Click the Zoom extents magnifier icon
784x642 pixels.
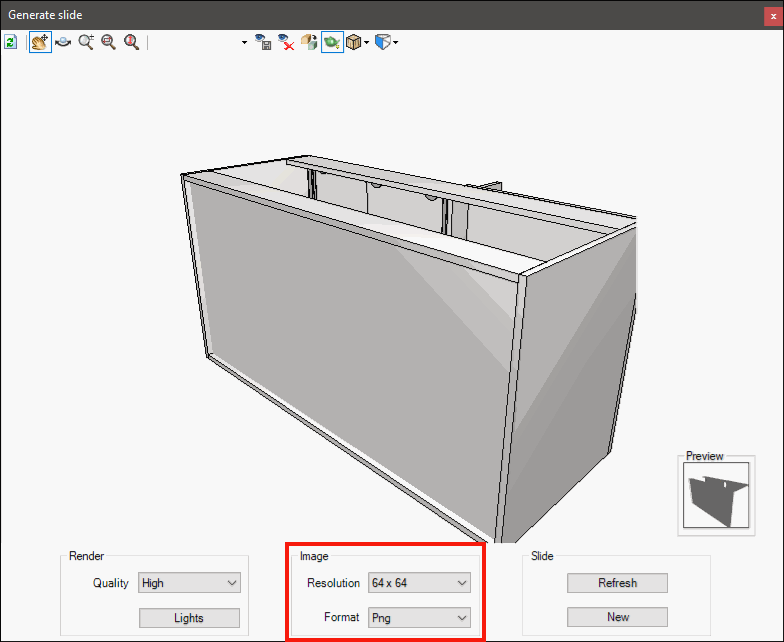(132, 42)
